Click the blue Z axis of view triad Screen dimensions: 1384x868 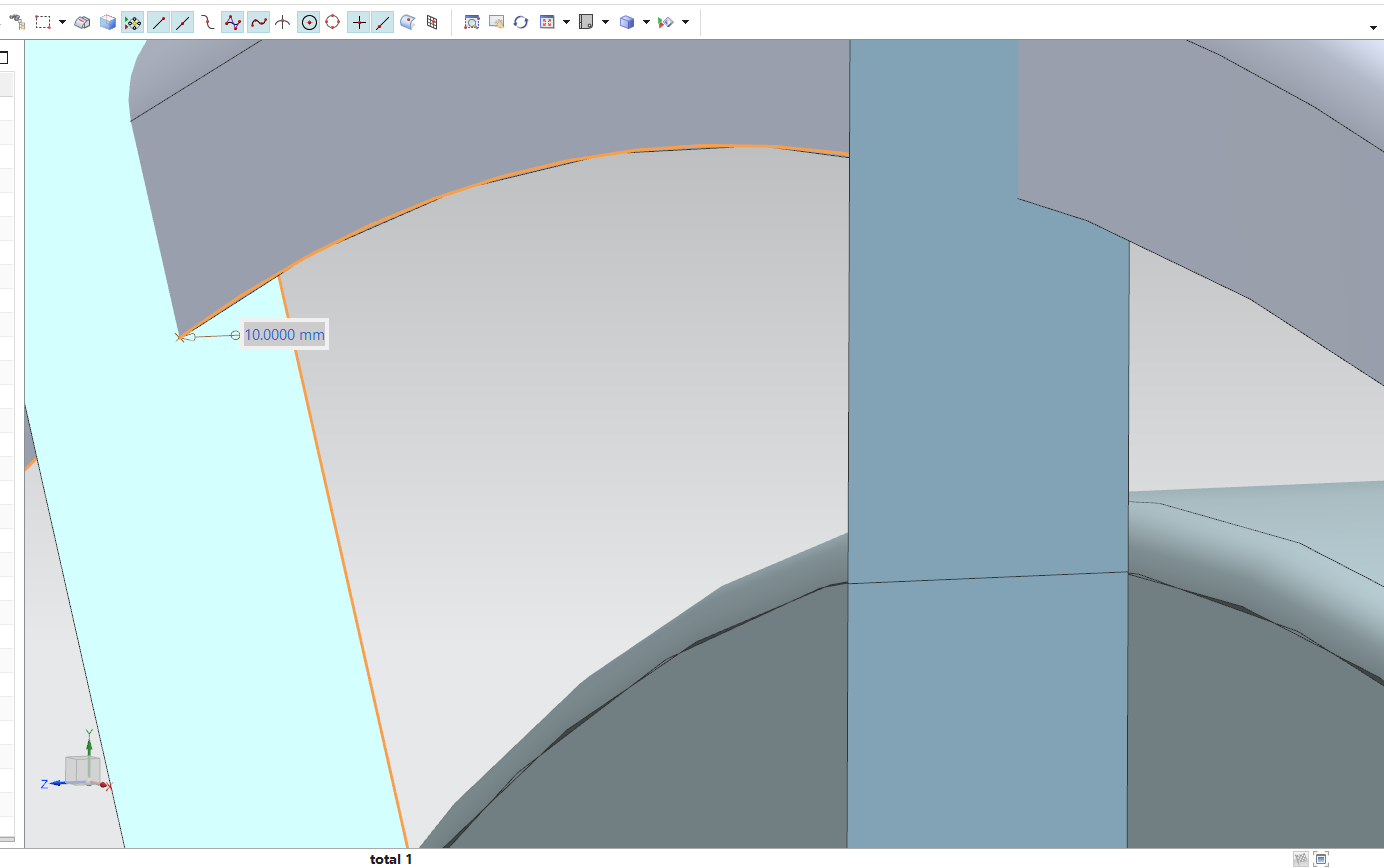point(54,784)
